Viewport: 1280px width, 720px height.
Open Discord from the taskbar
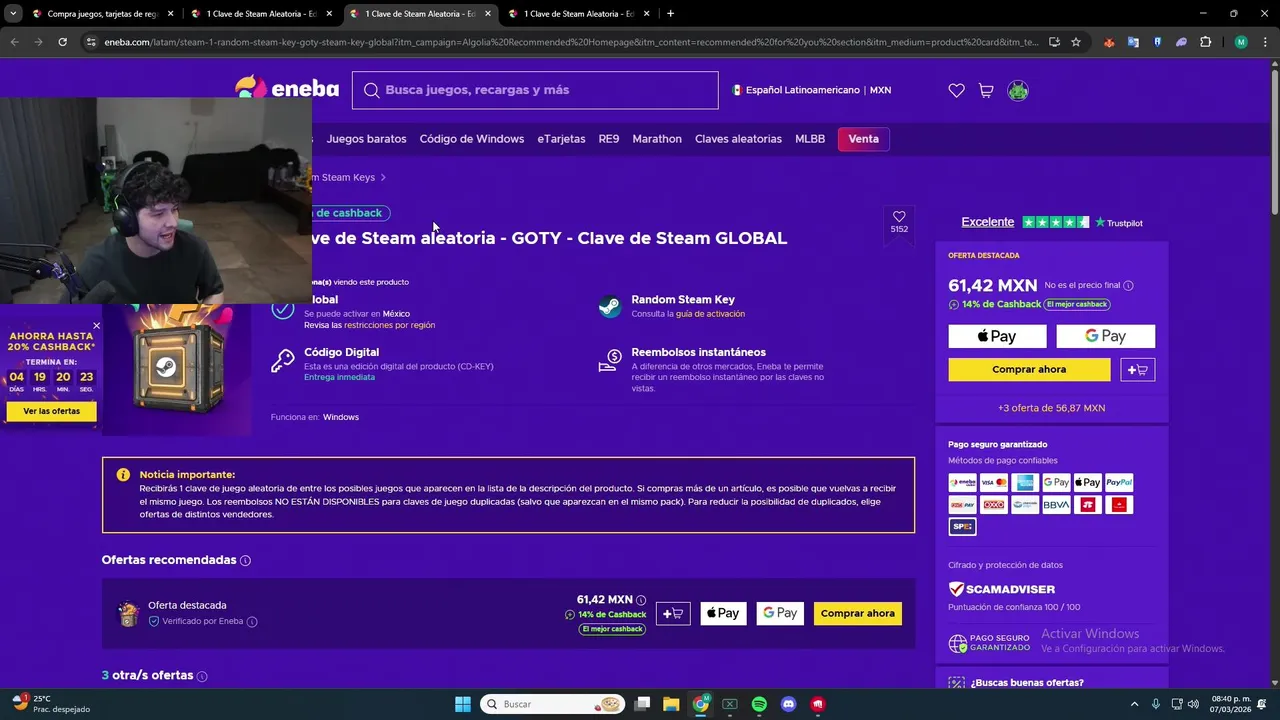click(x=788, y=704)
